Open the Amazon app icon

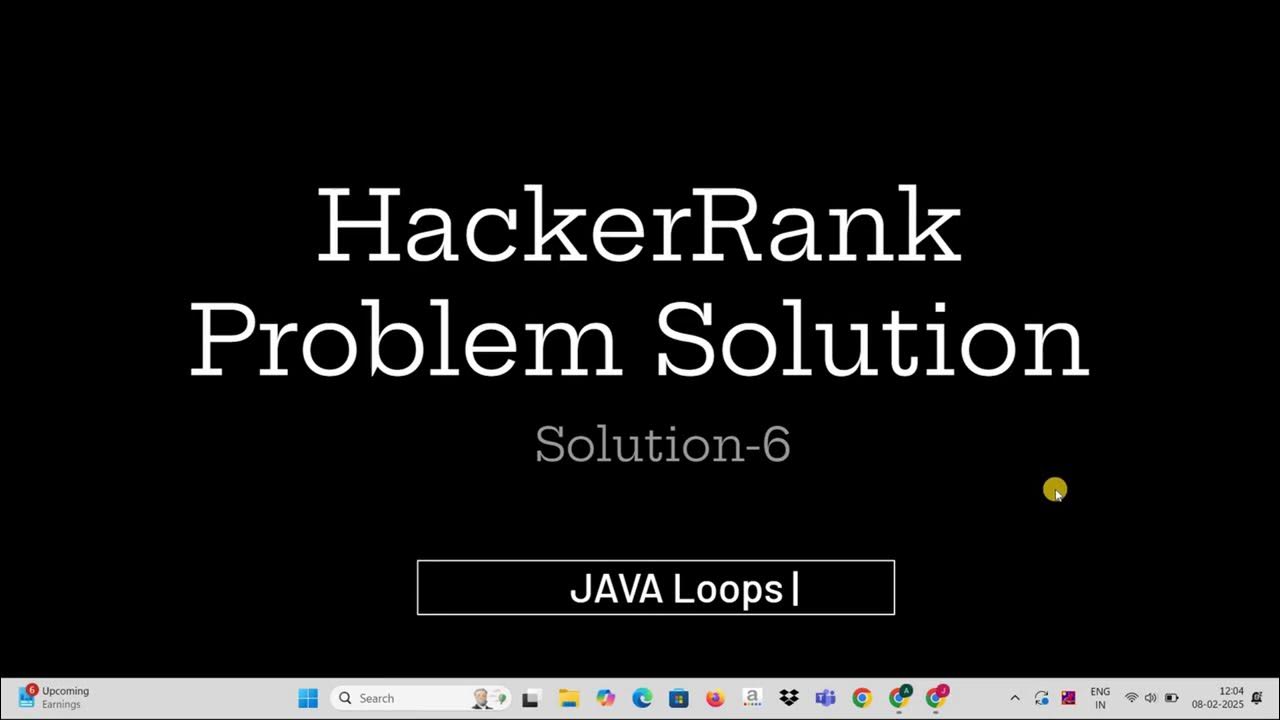(752, 698)
